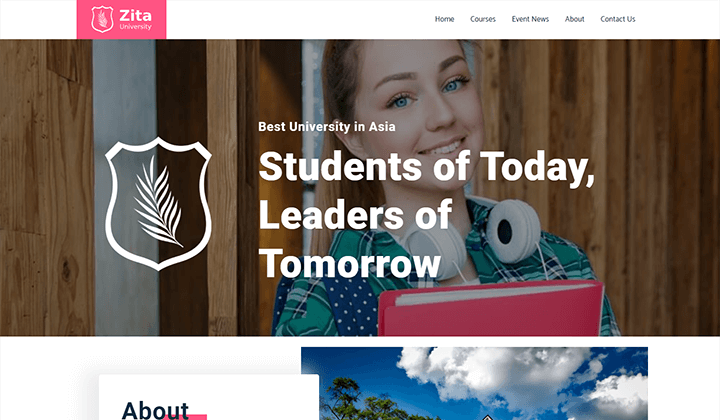Go to the Courses page

click(483, 19)
